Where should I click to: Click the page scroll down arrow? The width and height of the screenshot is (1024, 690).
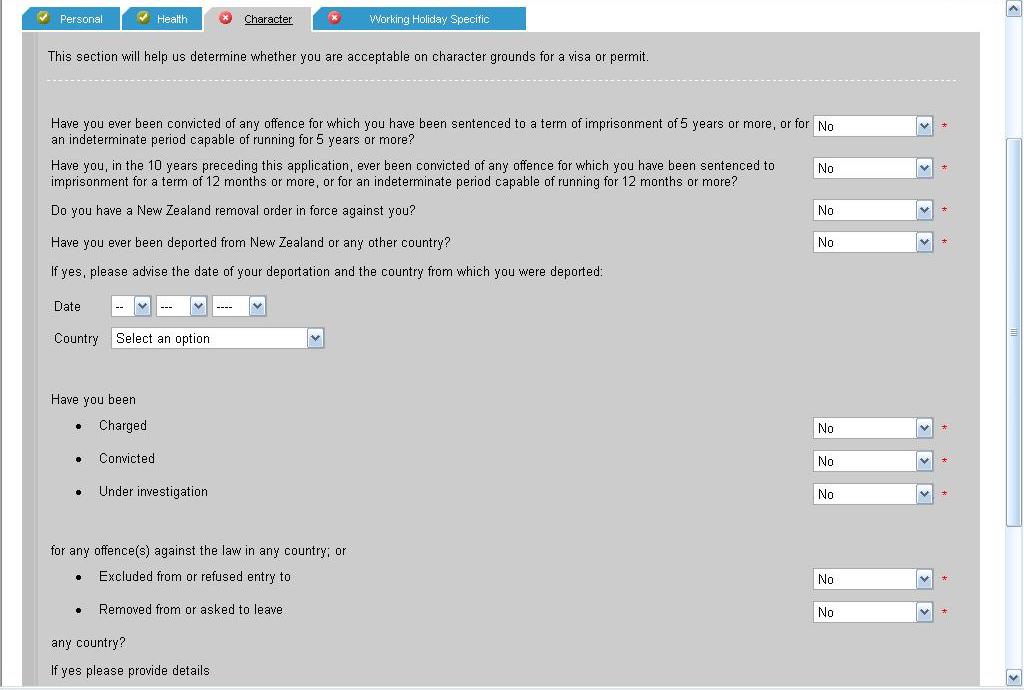[x=1014, y=677]
